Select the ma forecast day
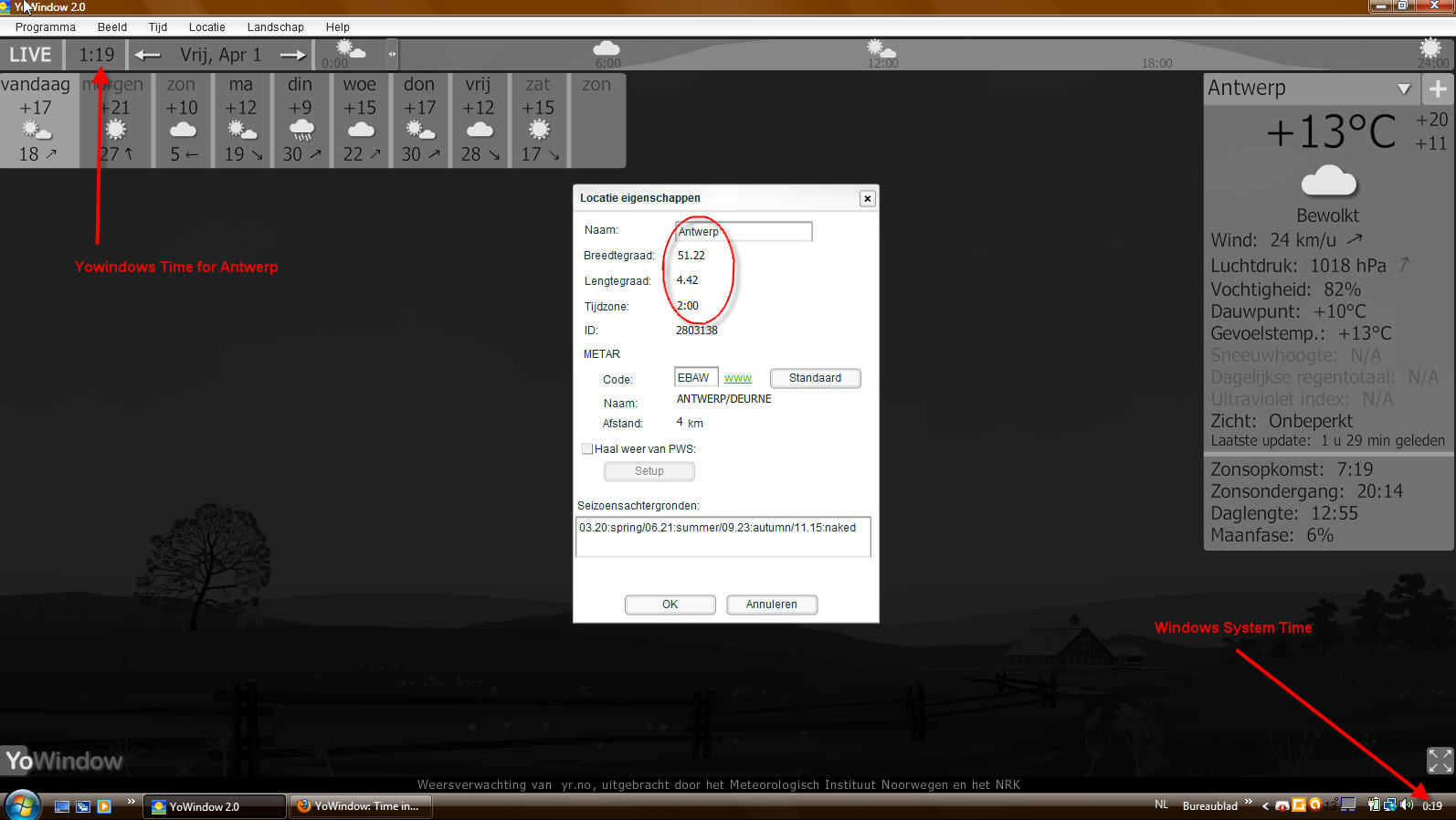1456x820 pixels. pos(241,120)
